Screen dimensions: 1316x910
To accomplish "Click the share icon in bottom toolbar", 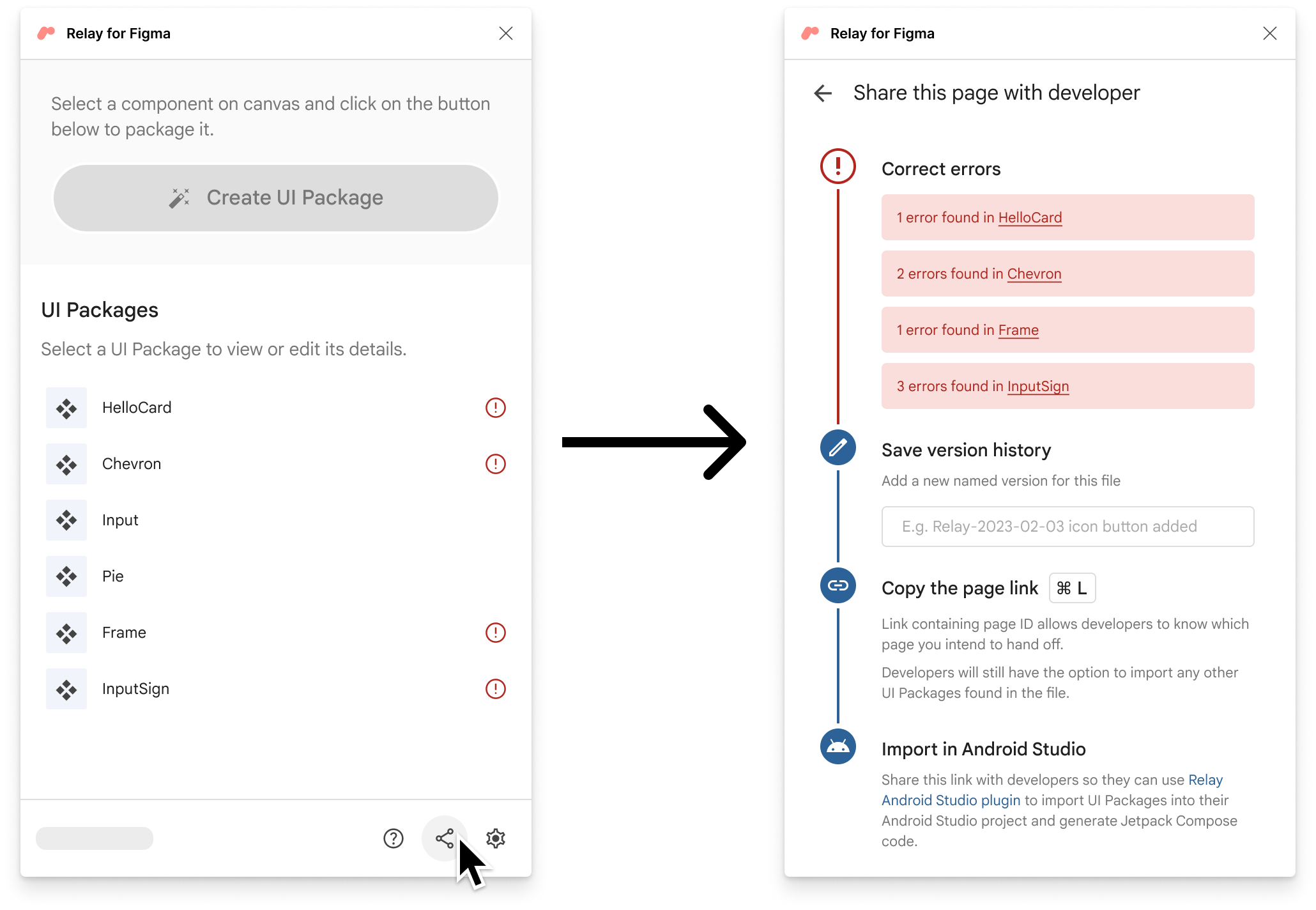I will (446, 838).
